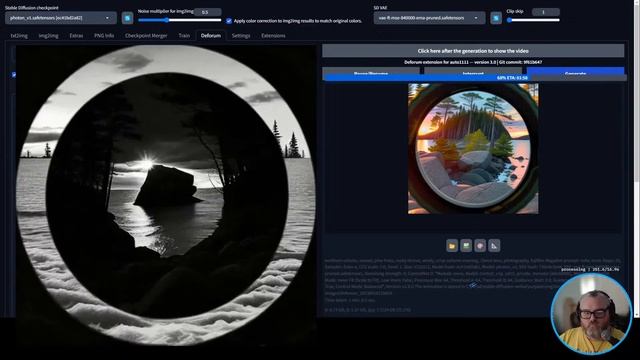Click the triangle ruler icon below the preview

[x=494, y=246]
